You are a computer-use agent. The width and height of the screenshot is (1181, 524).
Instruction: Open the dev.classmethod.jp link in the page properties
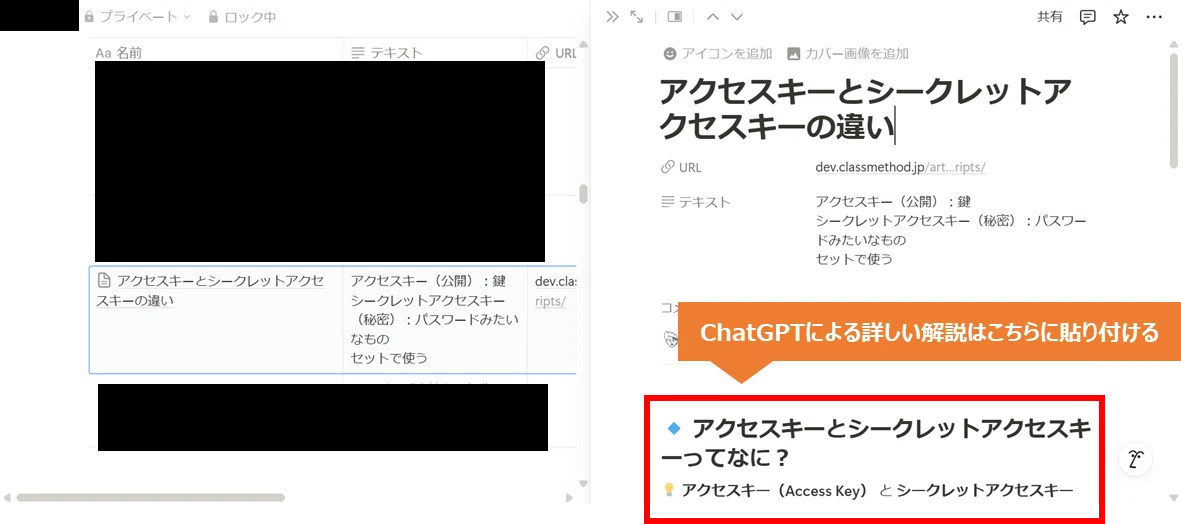point(901,167)
